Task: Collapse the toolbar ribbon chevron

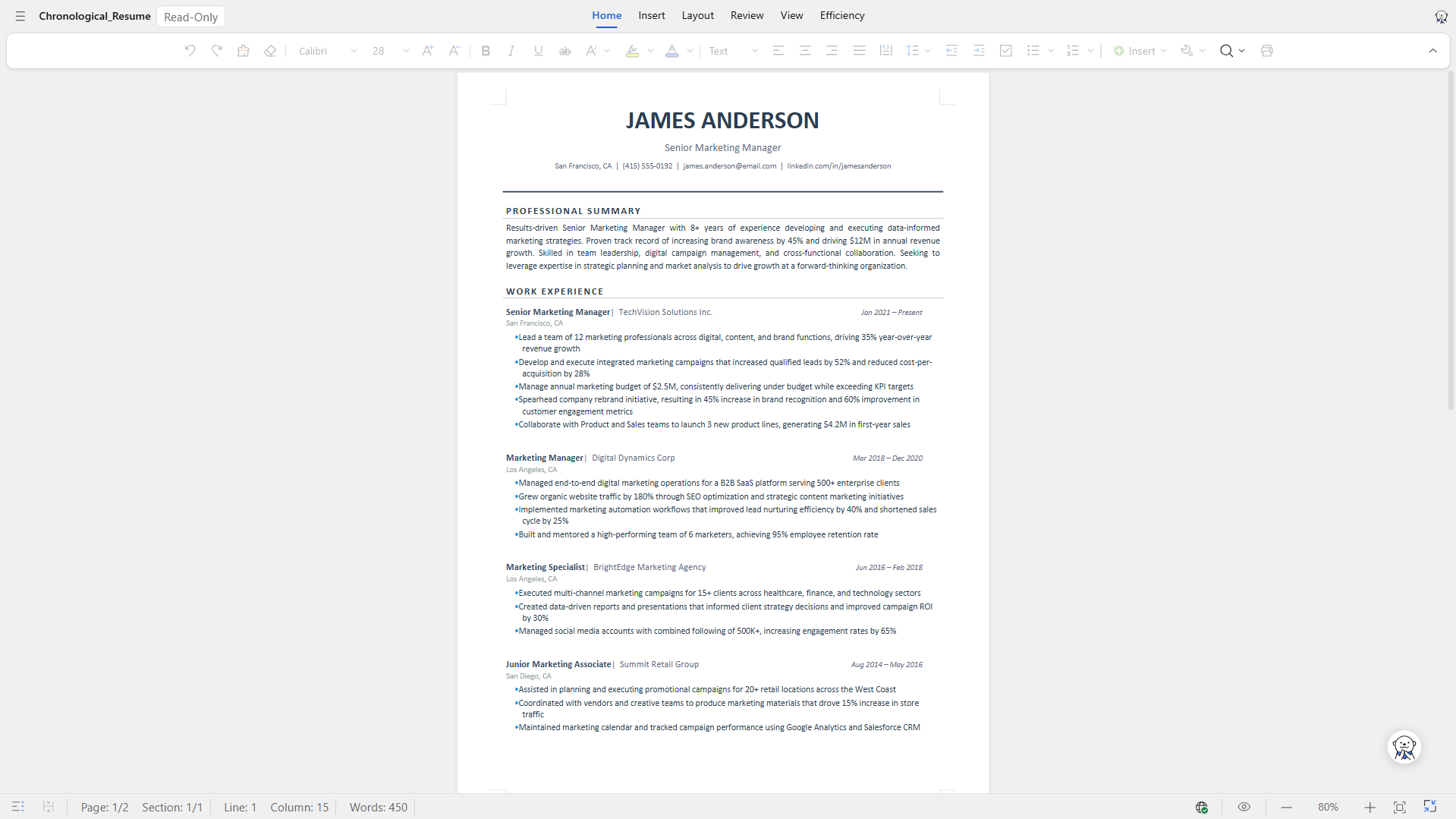Action: (1433, 51)
